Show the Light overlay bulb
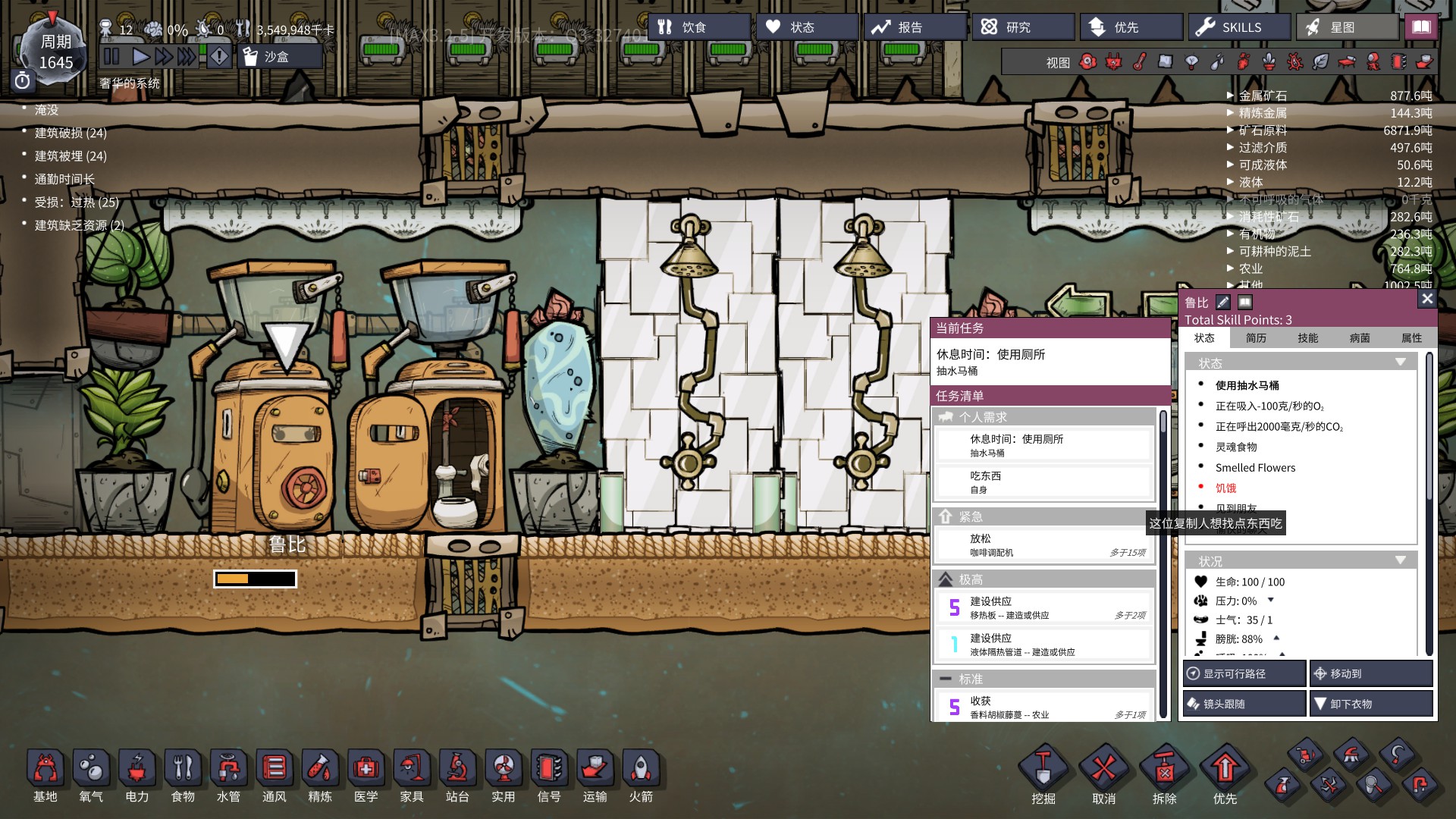This screenshot has height=819, width=1456. point(1191,62)
